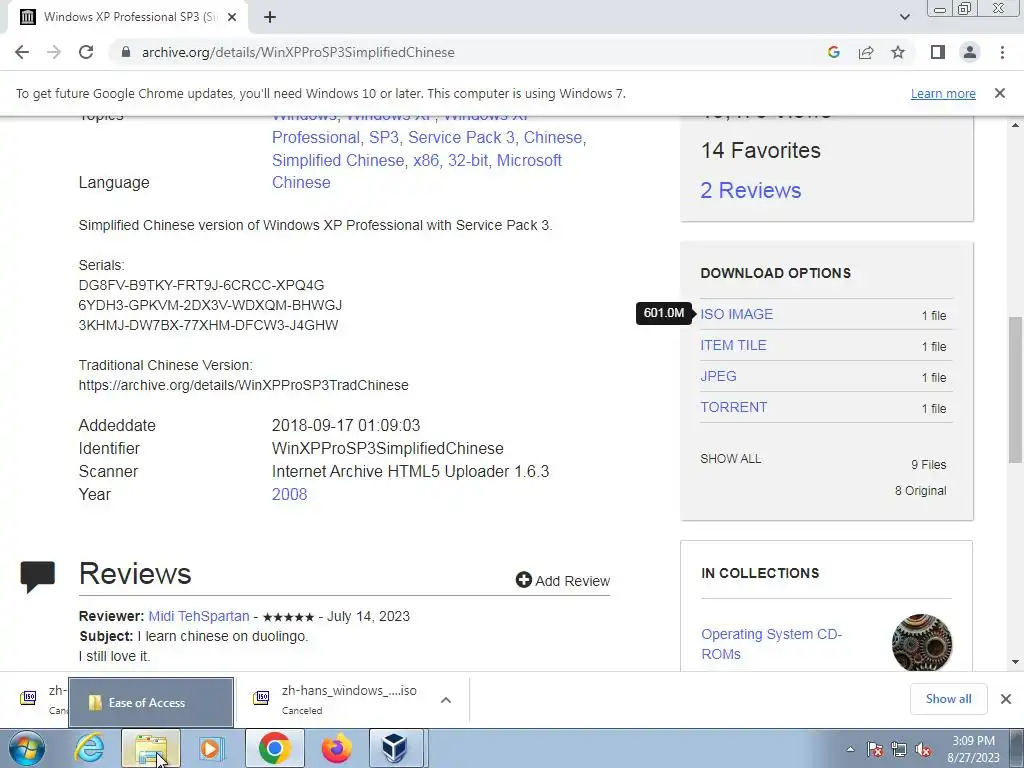1024x768 pixels.
Task: Open tab search chevron in title bar
Action: 904,17
